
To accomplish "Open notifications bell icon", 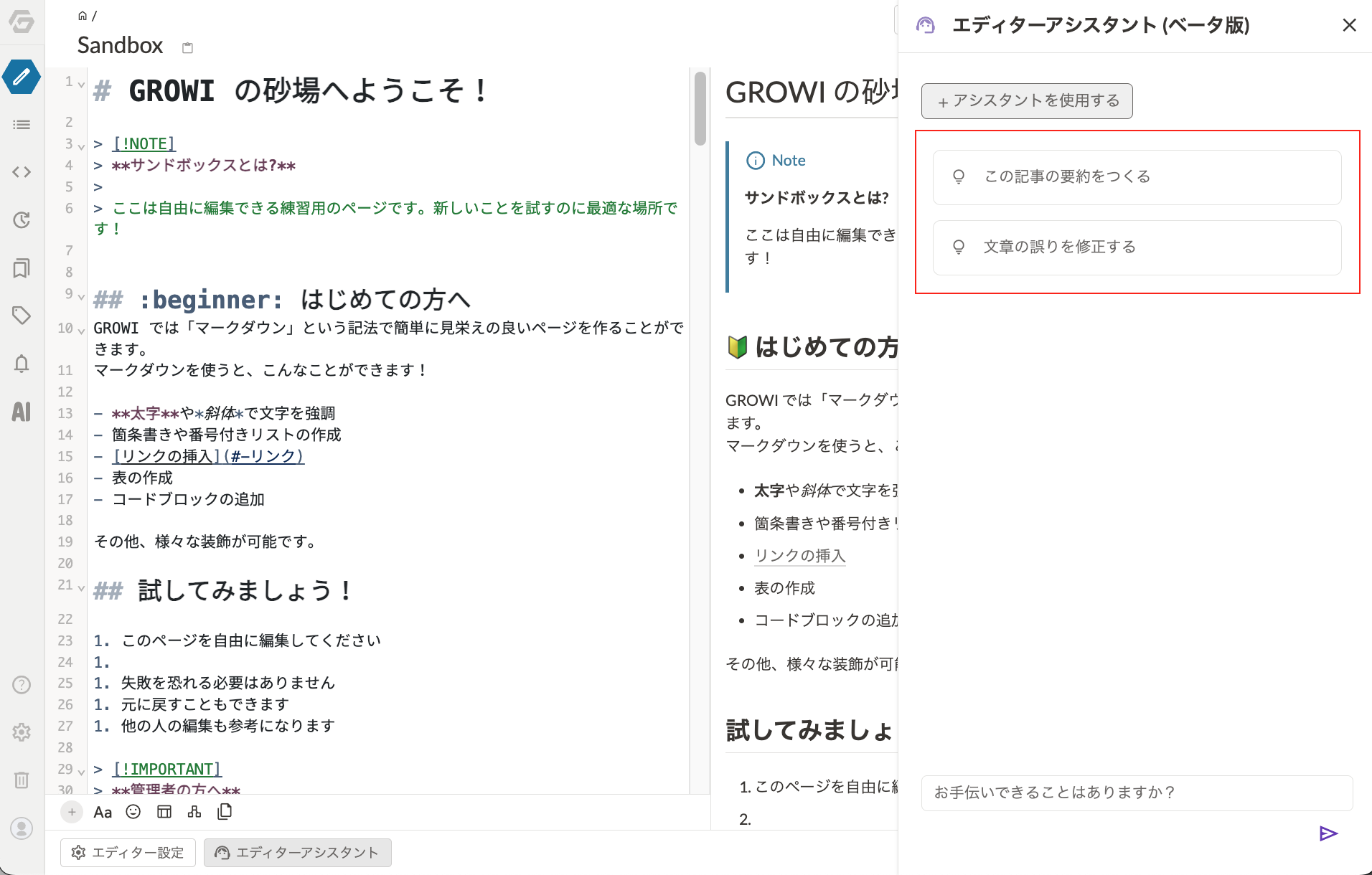I will click(22, 364).
